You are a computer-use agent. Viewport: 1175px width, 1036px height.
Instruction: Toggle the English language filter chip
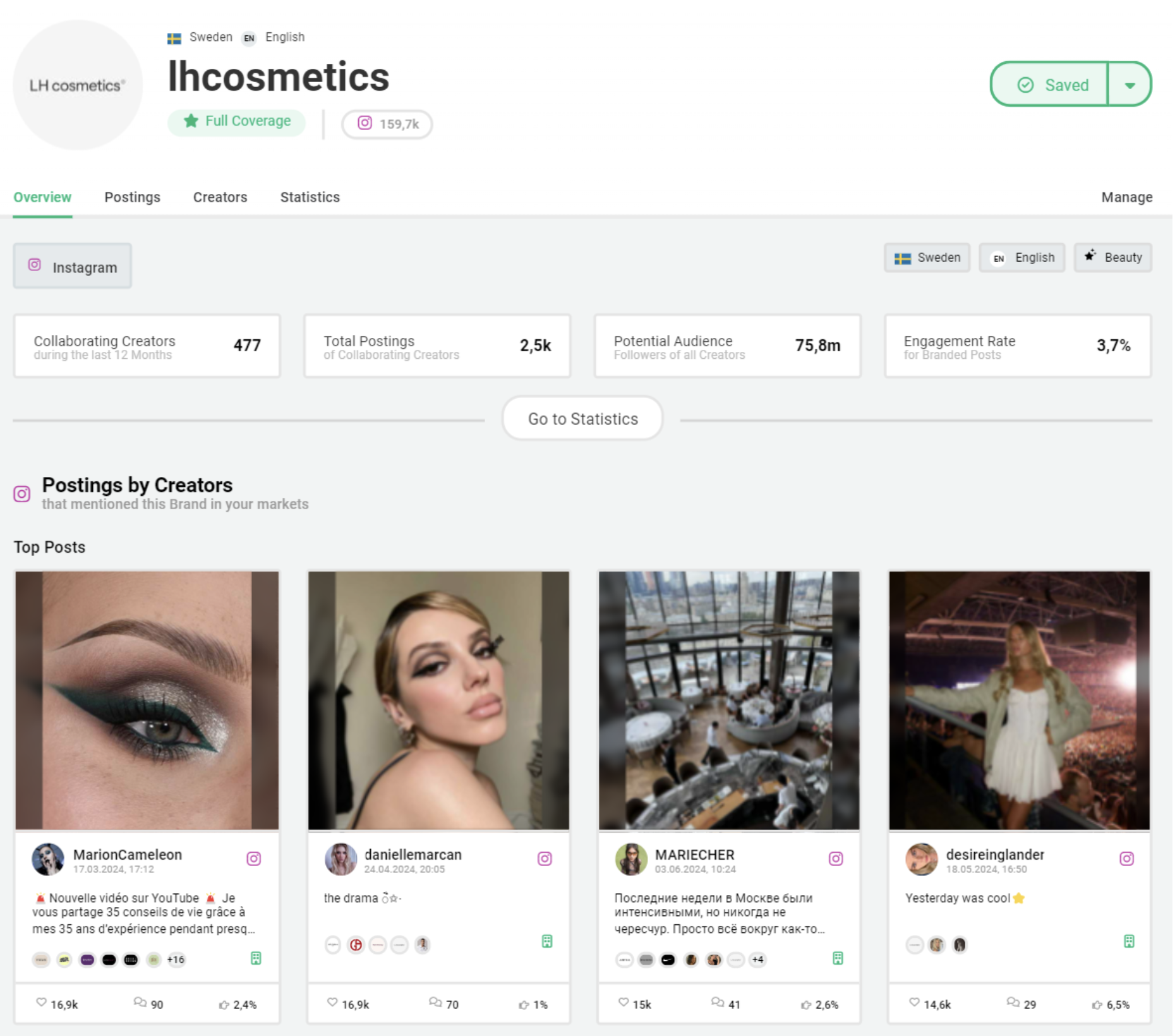pyautogui.click(x=1021, y=258)
